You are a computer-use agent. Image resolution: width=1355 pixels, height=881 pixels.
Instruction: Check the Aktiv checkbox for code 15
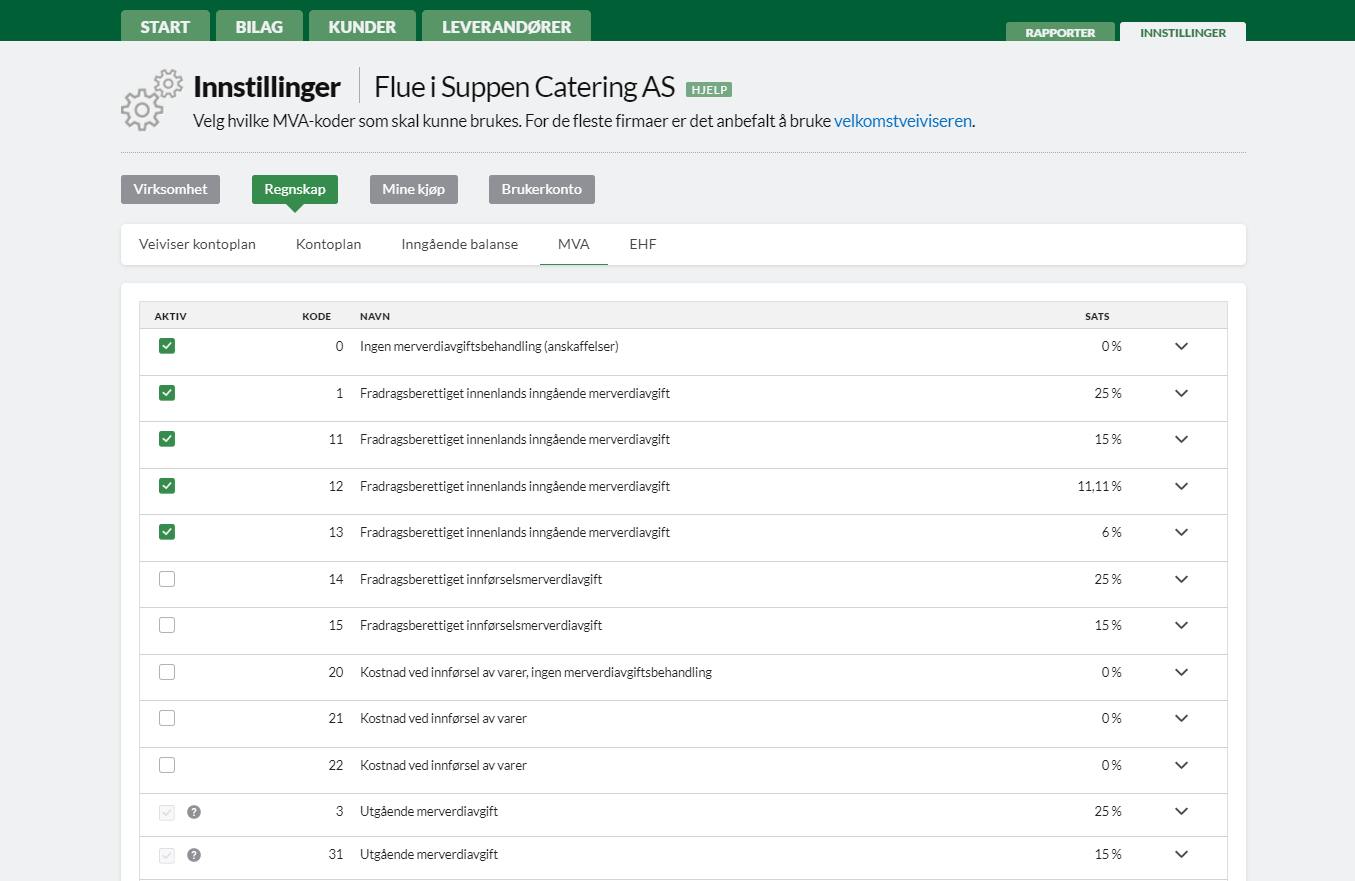167,625
